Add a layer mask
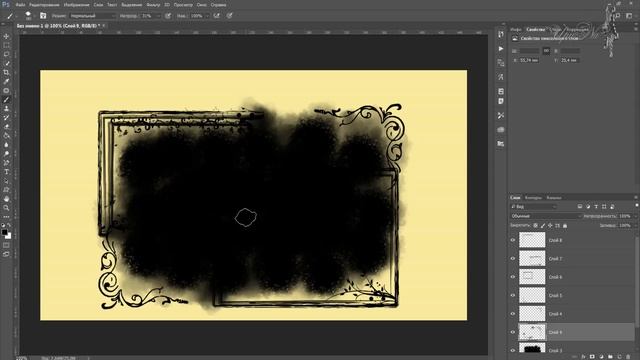This screenshot has height=360, width=640. point(592,357)
